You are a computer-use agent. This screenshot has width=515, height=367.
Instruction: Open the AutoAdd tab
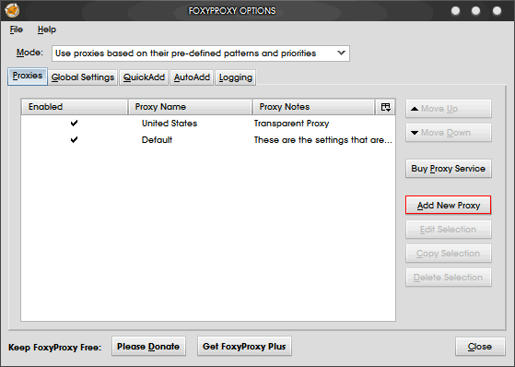[x=192, y=77]
